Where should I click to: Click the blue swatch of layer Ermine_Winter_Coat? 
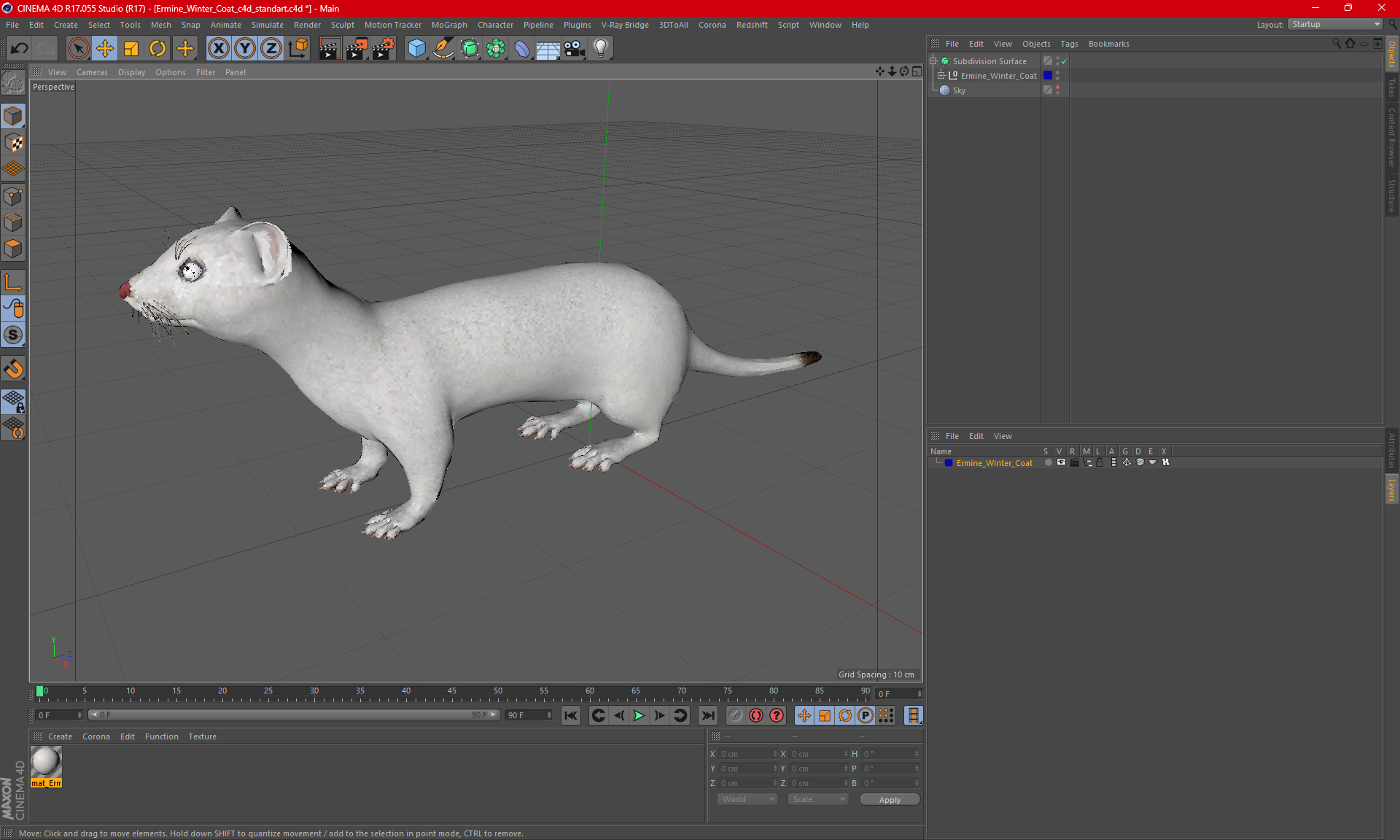pyautogui.click(x=949, y=463)
